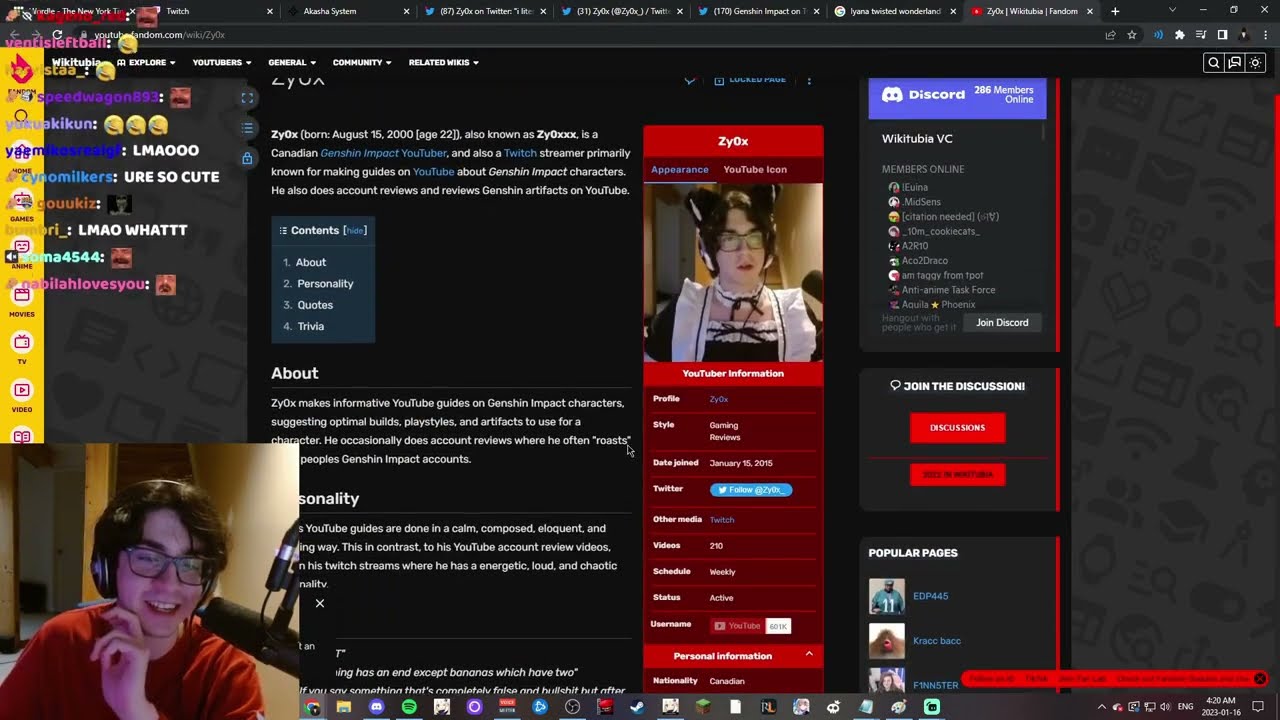
Task: Close the bottom red banner
Action: click(x=1260, y=679)
